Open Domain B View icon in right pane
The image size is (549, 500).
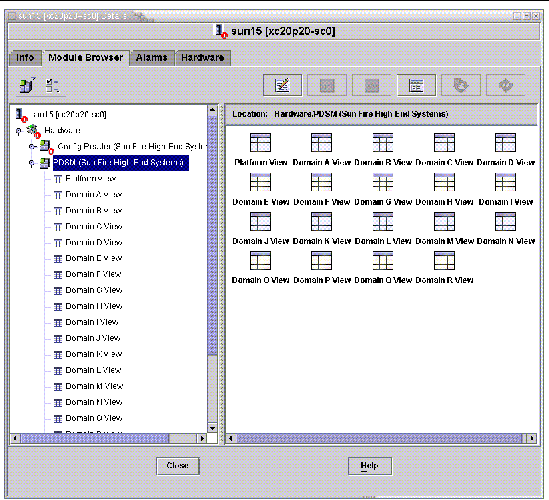tap(383, 143)
